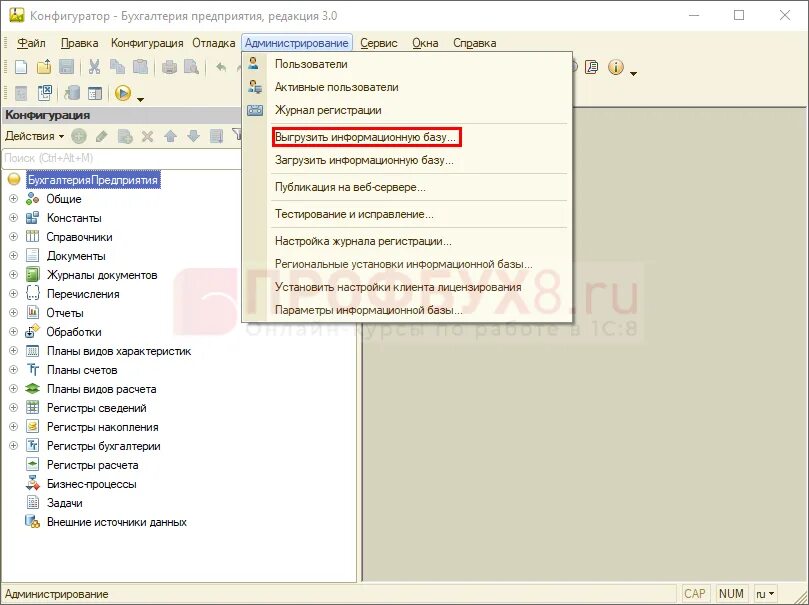Image resolution: width=809 pixels, height=605 pixels.
Task: Click the green Add icon in Configuration panel
Action: click(79, 136)
